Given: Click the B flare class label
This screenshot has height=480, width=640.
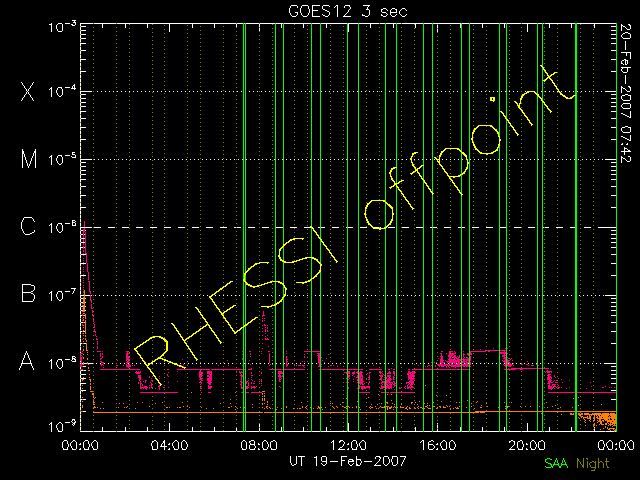Looking at the screenshot, I should click(28, 293).
